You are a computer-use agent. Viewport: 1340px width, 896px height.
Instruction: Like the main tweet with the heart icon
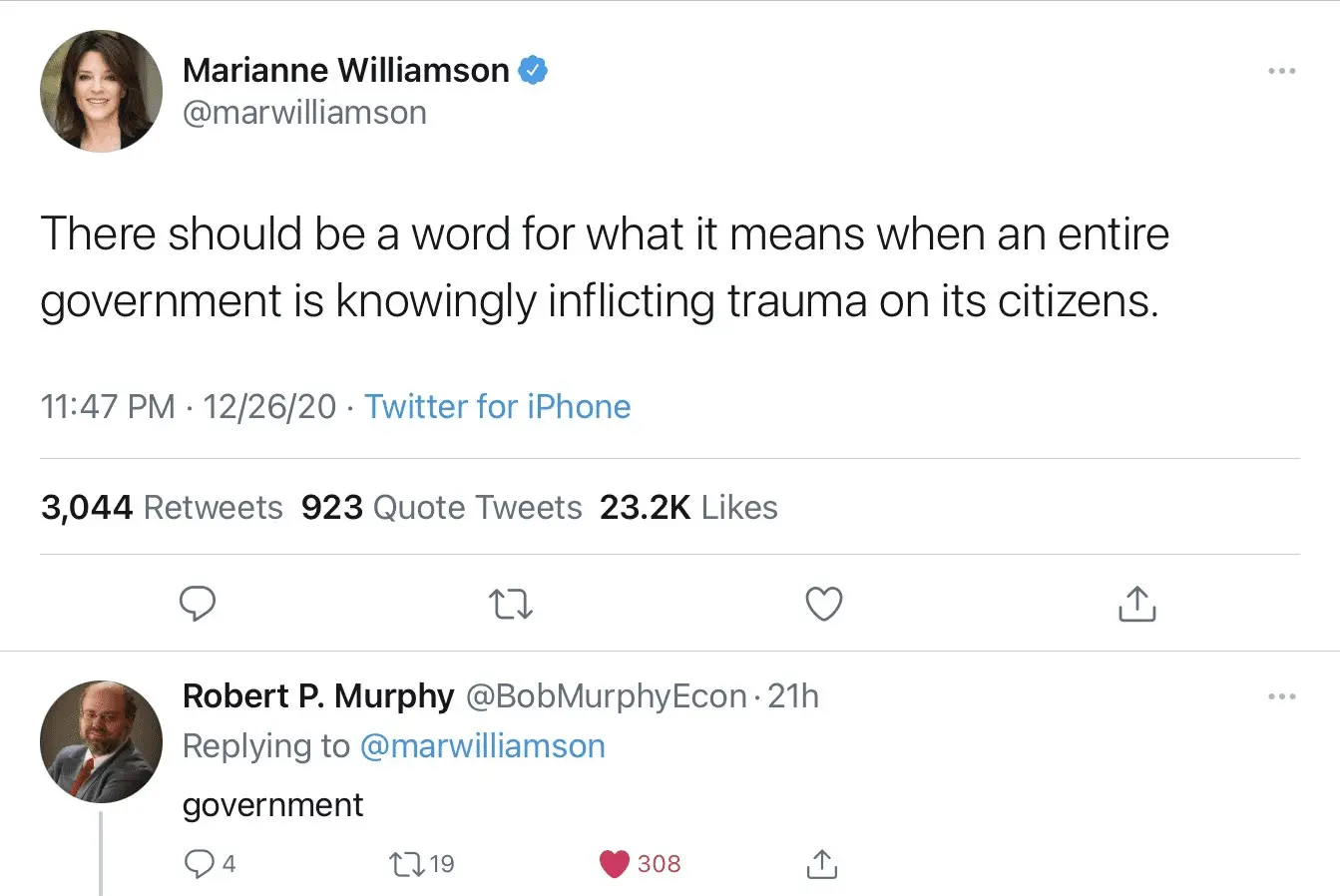pos(823,604)
